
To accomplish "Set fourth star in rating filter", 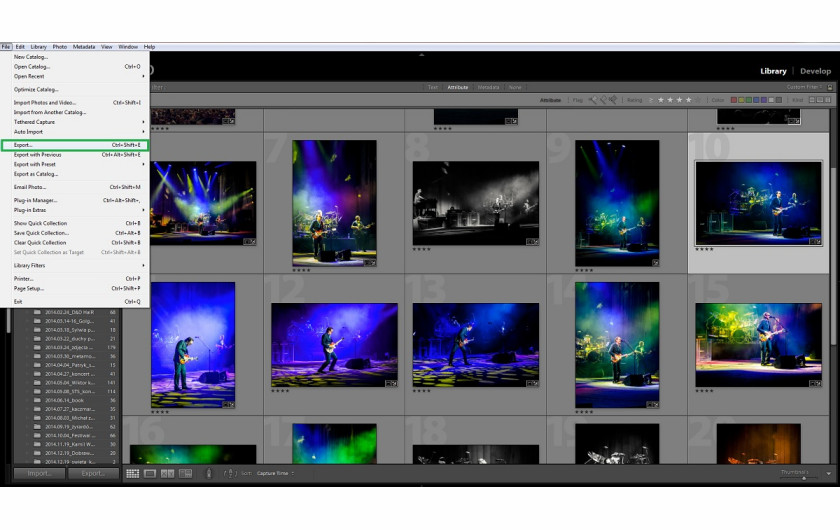I will coord(689,100).
